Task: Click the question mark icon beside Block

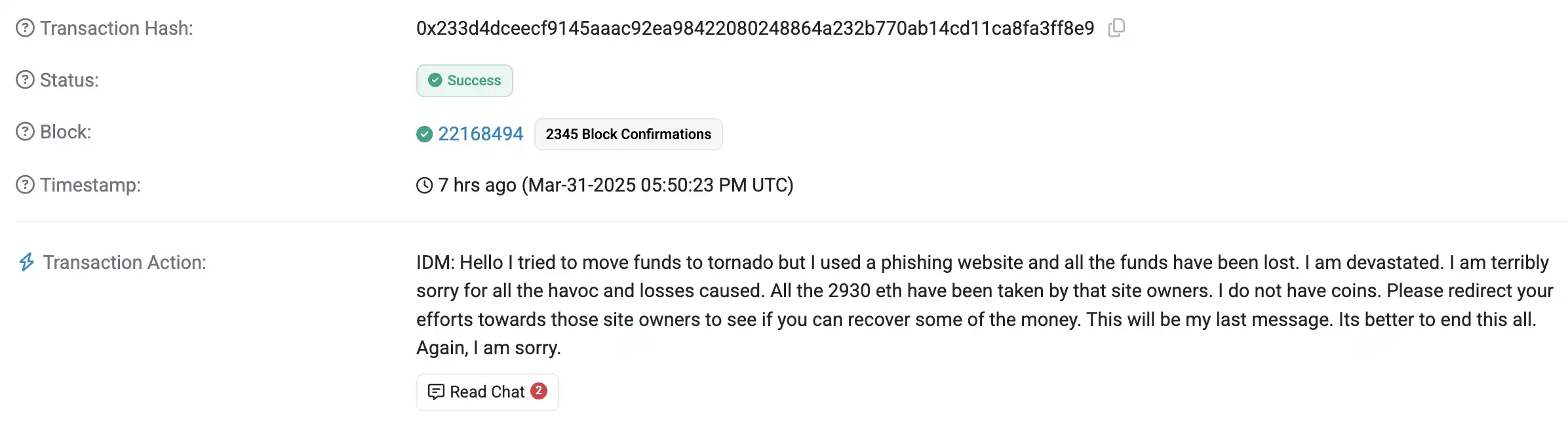Action: tap(25, 132)
